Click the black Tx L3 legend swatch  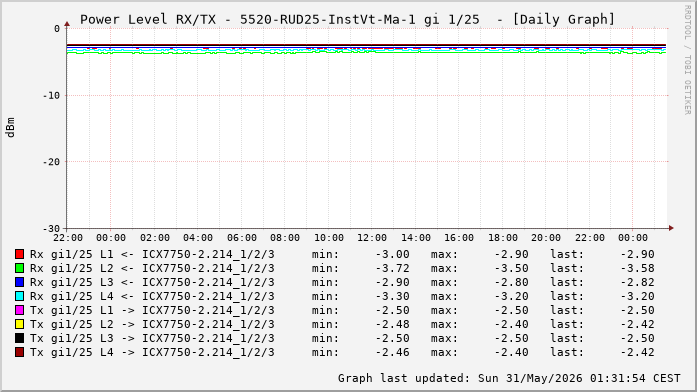(x=19, y=338)
